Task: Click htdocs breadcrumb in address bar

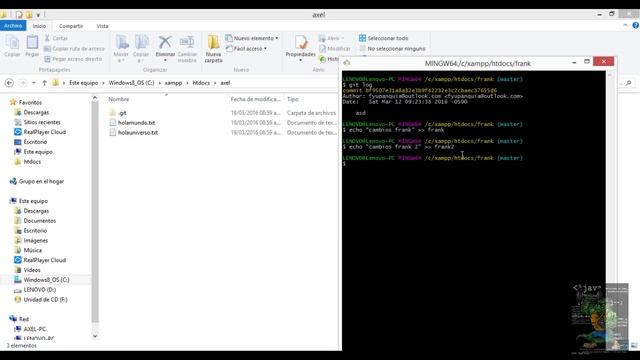Action: point(201,83)
